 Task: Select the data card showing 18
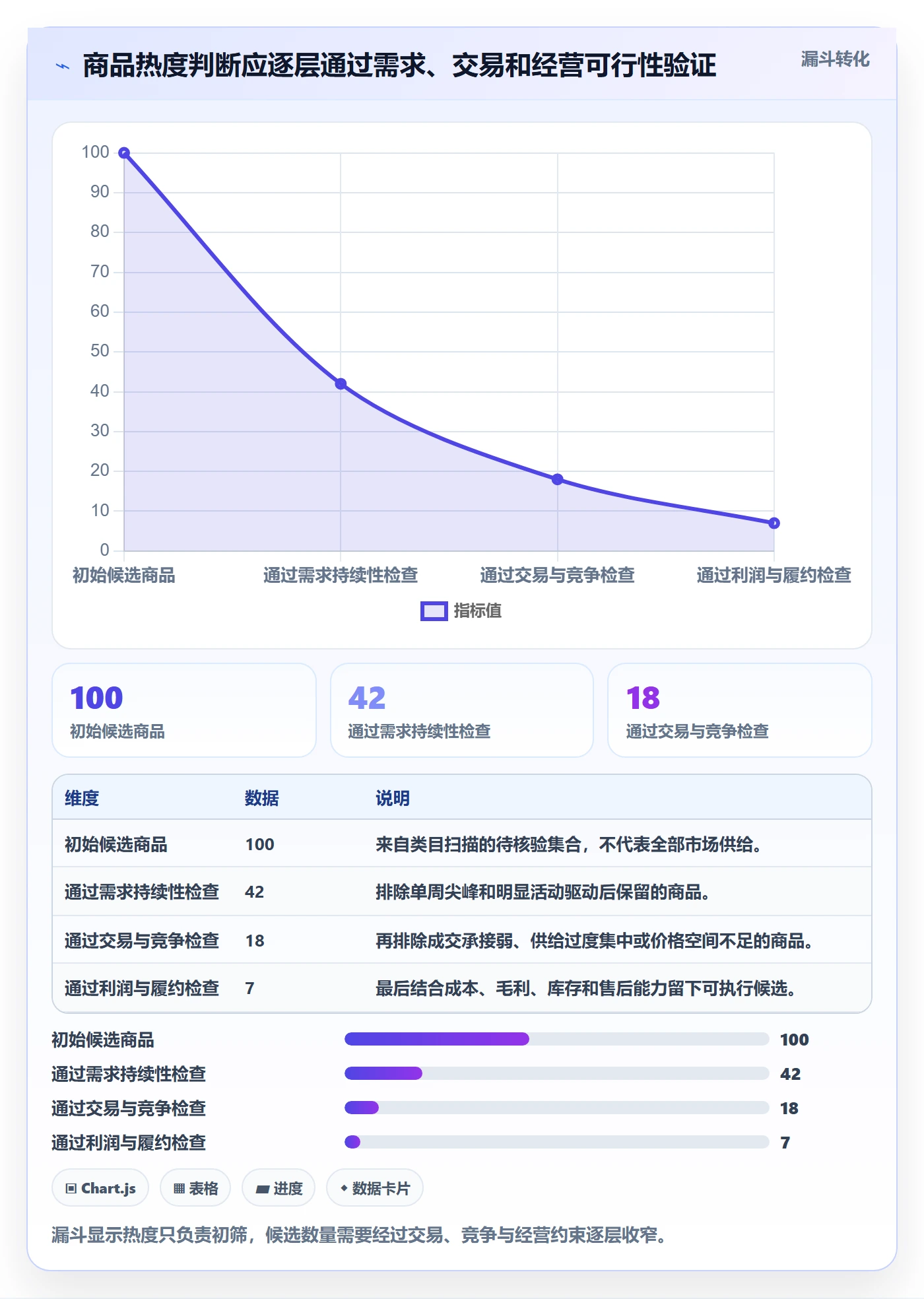click(740, 710)
